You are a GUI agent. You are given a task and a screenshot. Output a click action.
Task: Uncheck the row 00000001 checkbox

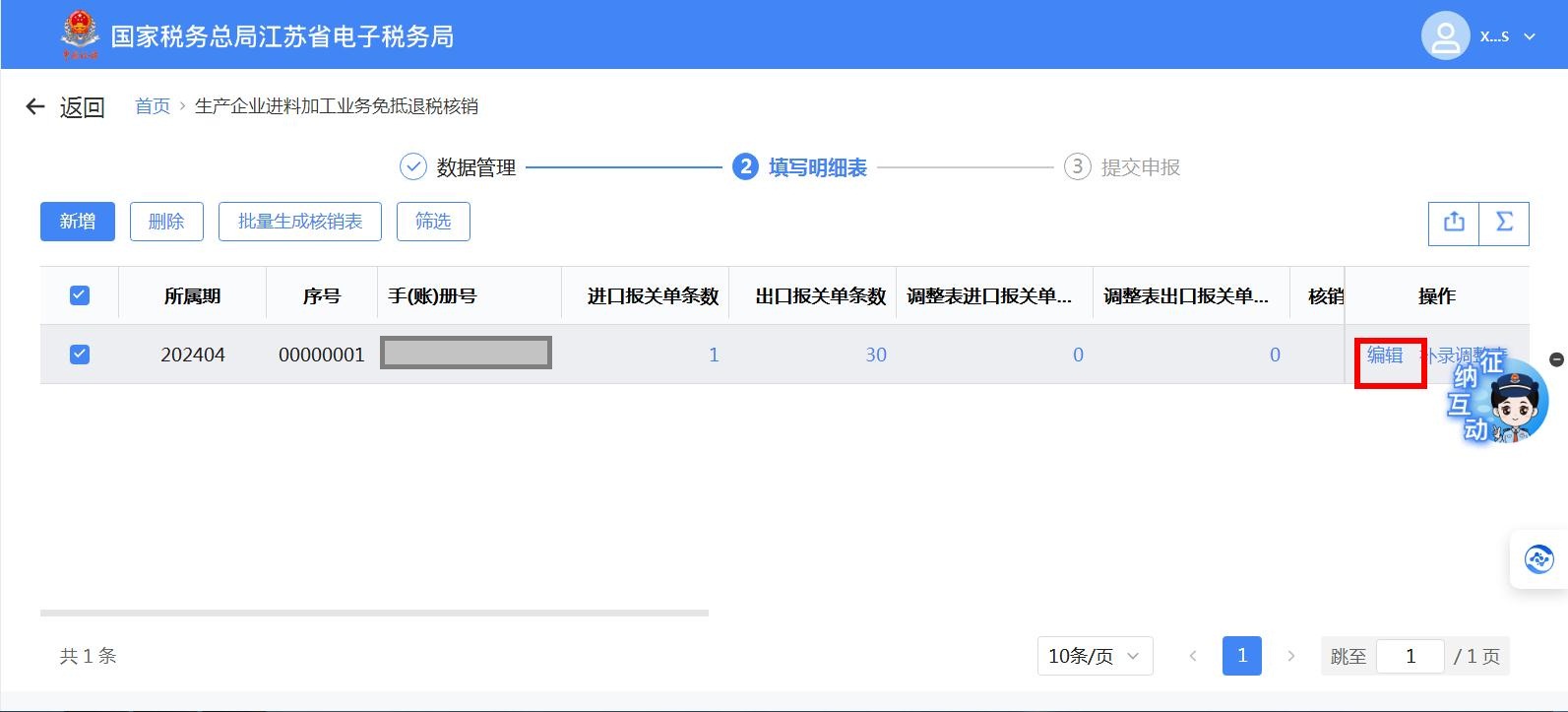(80, 355)
